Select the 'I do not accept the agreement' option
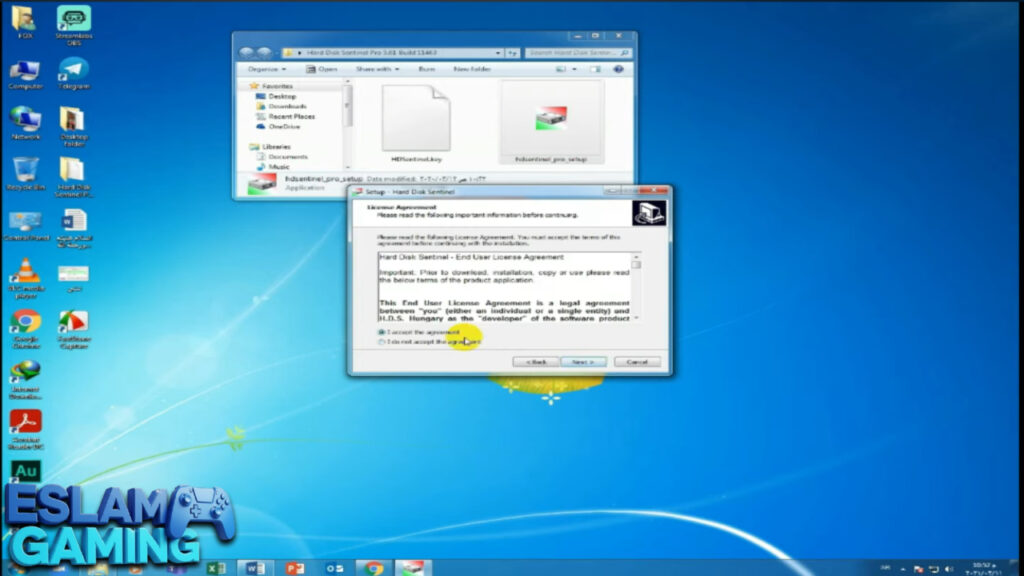The image size is (1024, 576). tap(382, 342)
